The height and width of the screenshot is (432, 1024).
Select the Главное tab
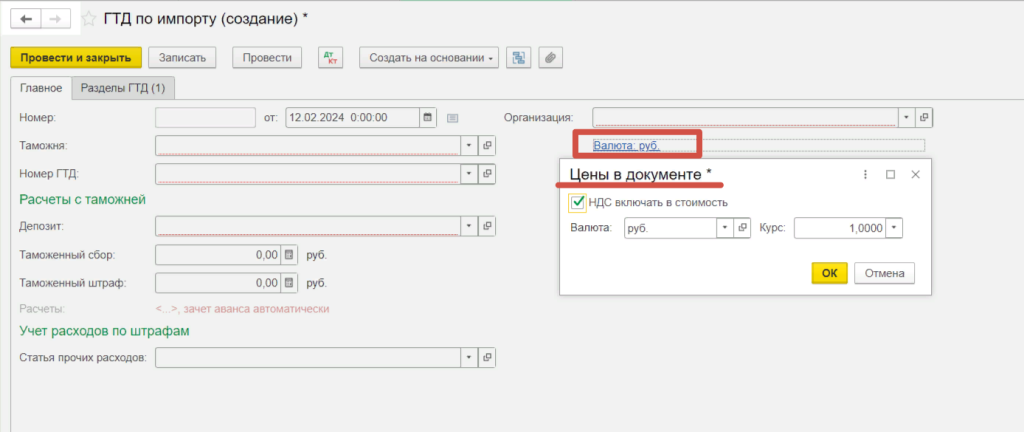(41, 88)
